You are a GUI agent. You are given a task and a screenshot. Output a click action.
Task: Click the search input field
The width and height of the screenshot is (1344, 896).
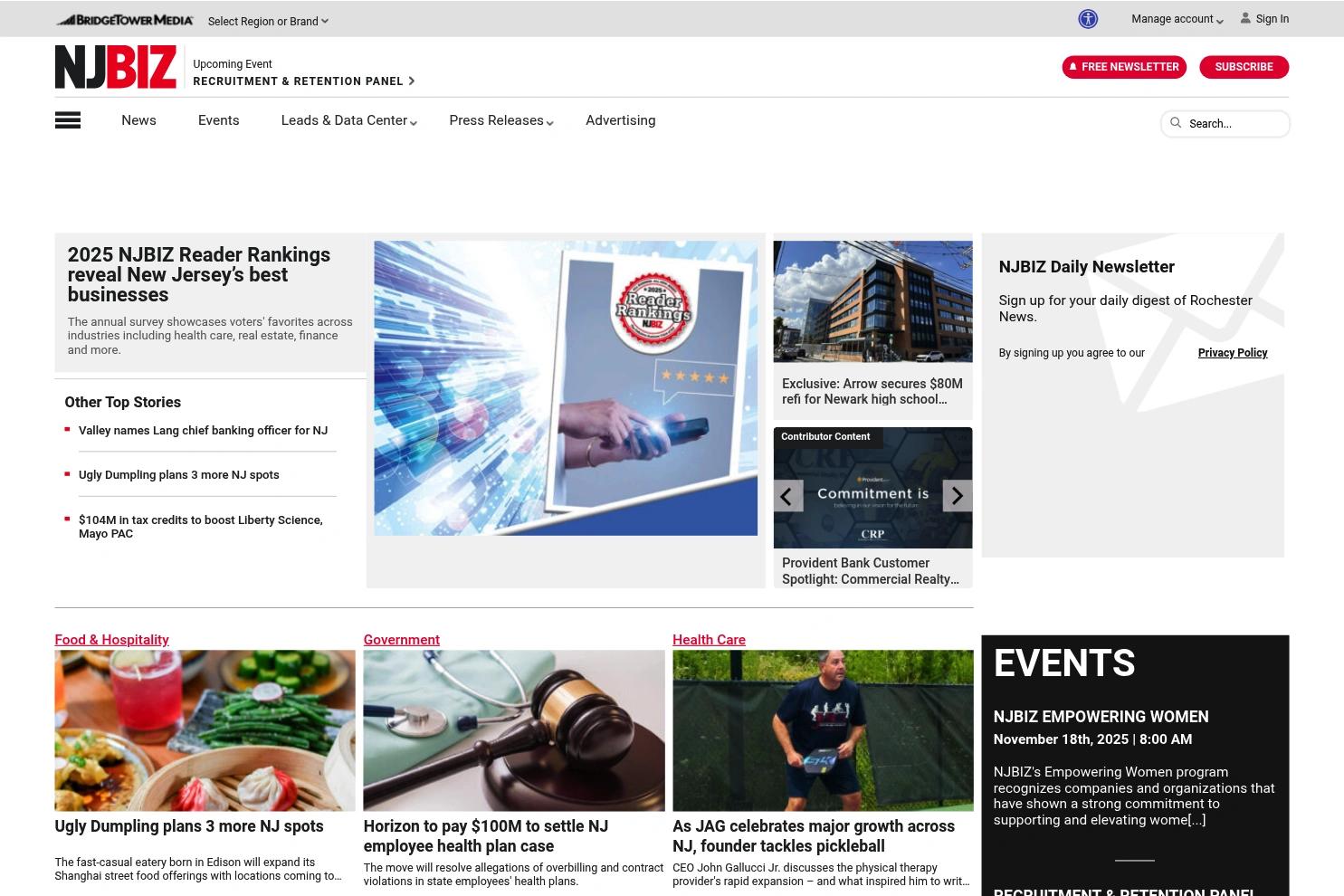pos(1234,124)
